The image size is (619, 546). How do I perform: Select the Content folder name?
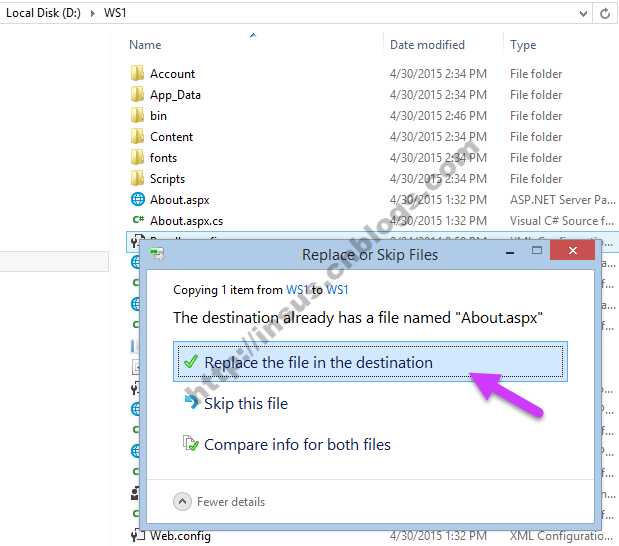171,137
